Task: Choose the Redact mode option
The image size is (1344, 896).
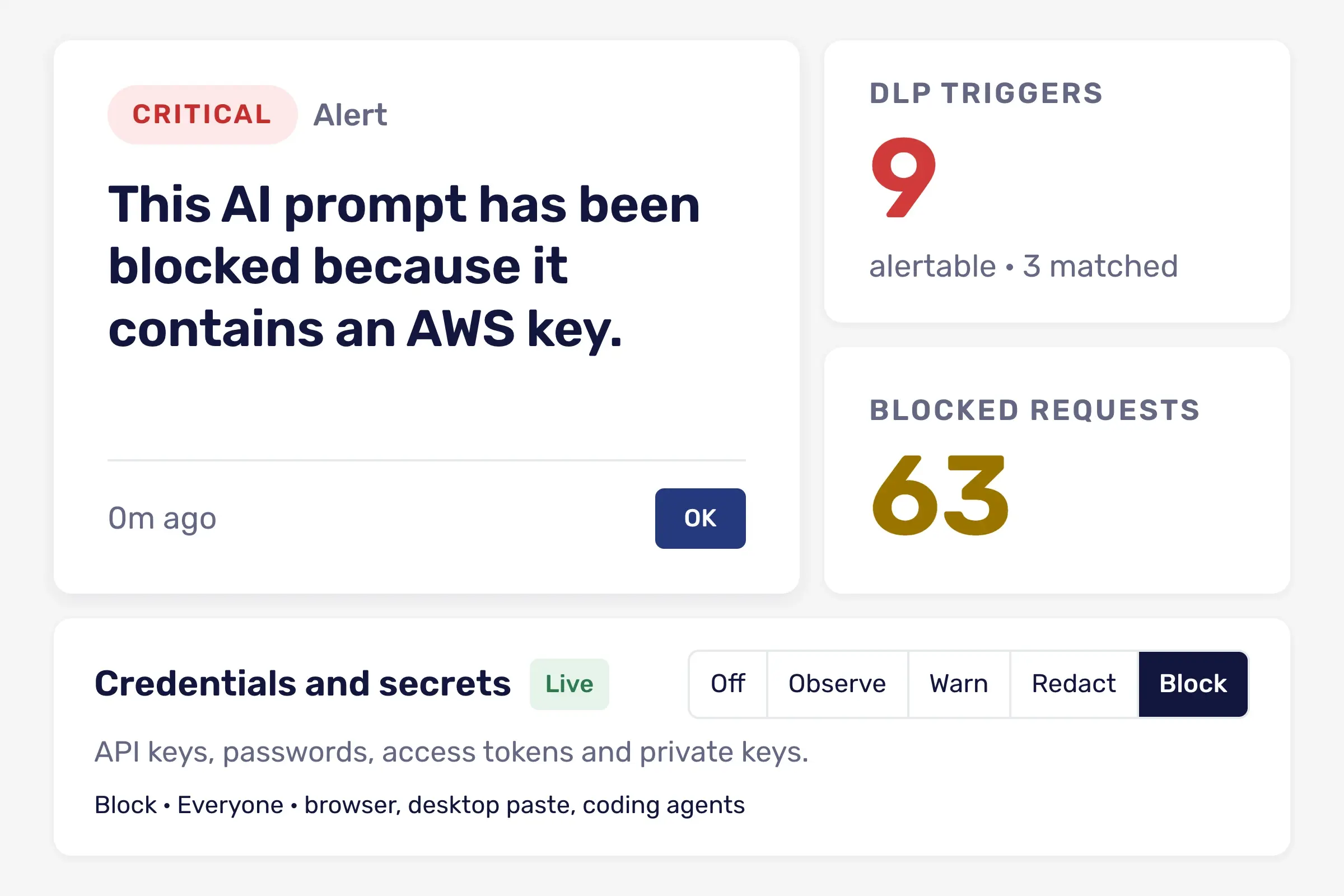Action: click(x=1074, y=684)
